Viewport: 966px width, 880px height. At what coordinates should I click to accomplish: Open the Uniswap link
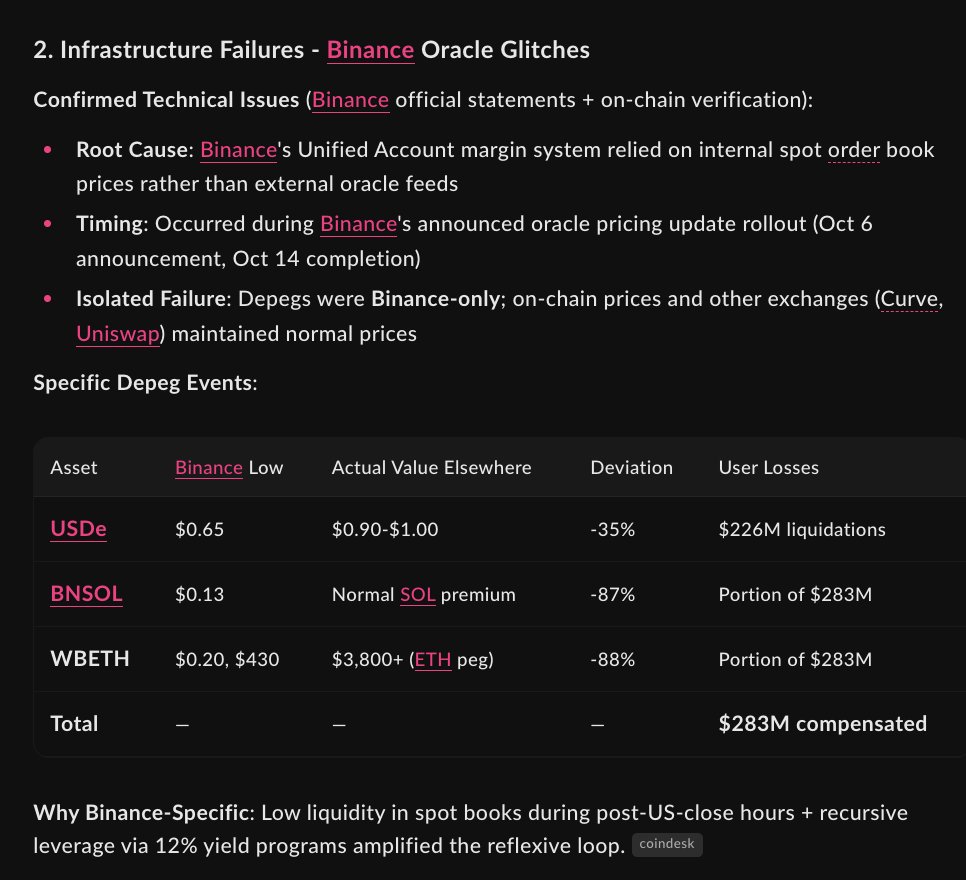coord(118,334)
